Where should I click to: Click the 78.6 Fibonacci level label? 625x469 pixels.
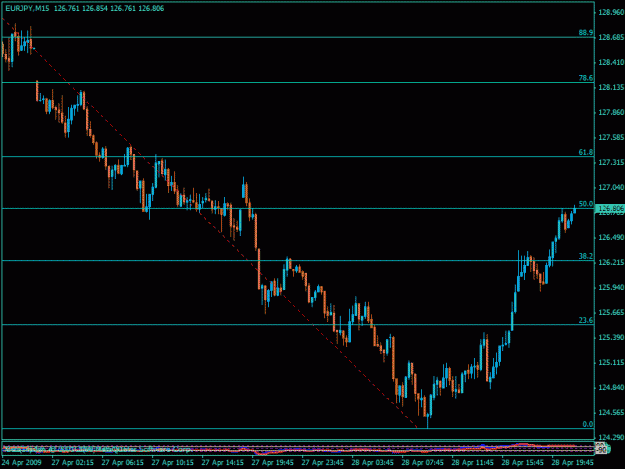(586, 78)
